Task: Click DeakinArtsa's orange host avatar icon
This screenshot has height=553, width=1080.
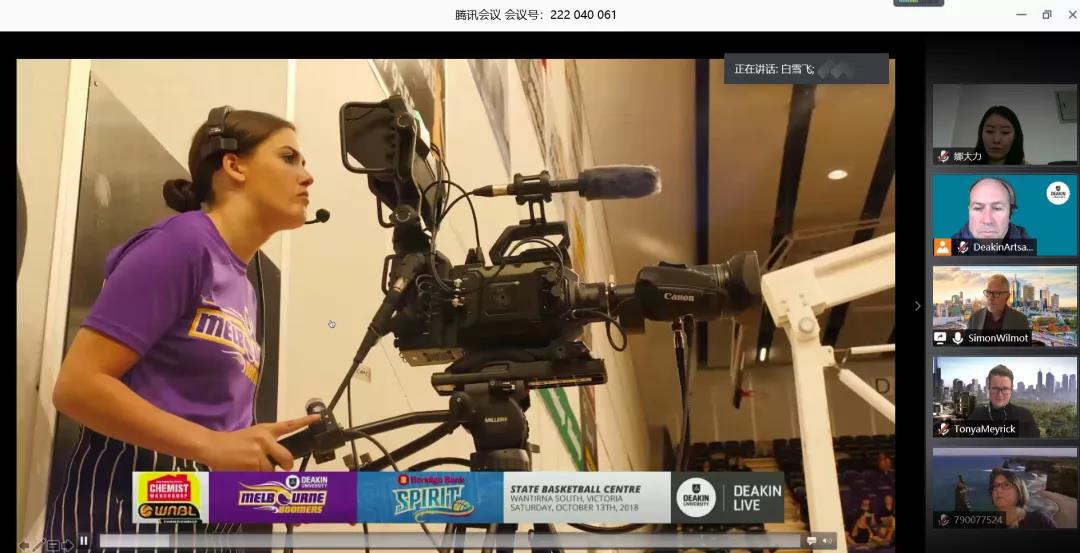Action: click(x=942, y=247)
